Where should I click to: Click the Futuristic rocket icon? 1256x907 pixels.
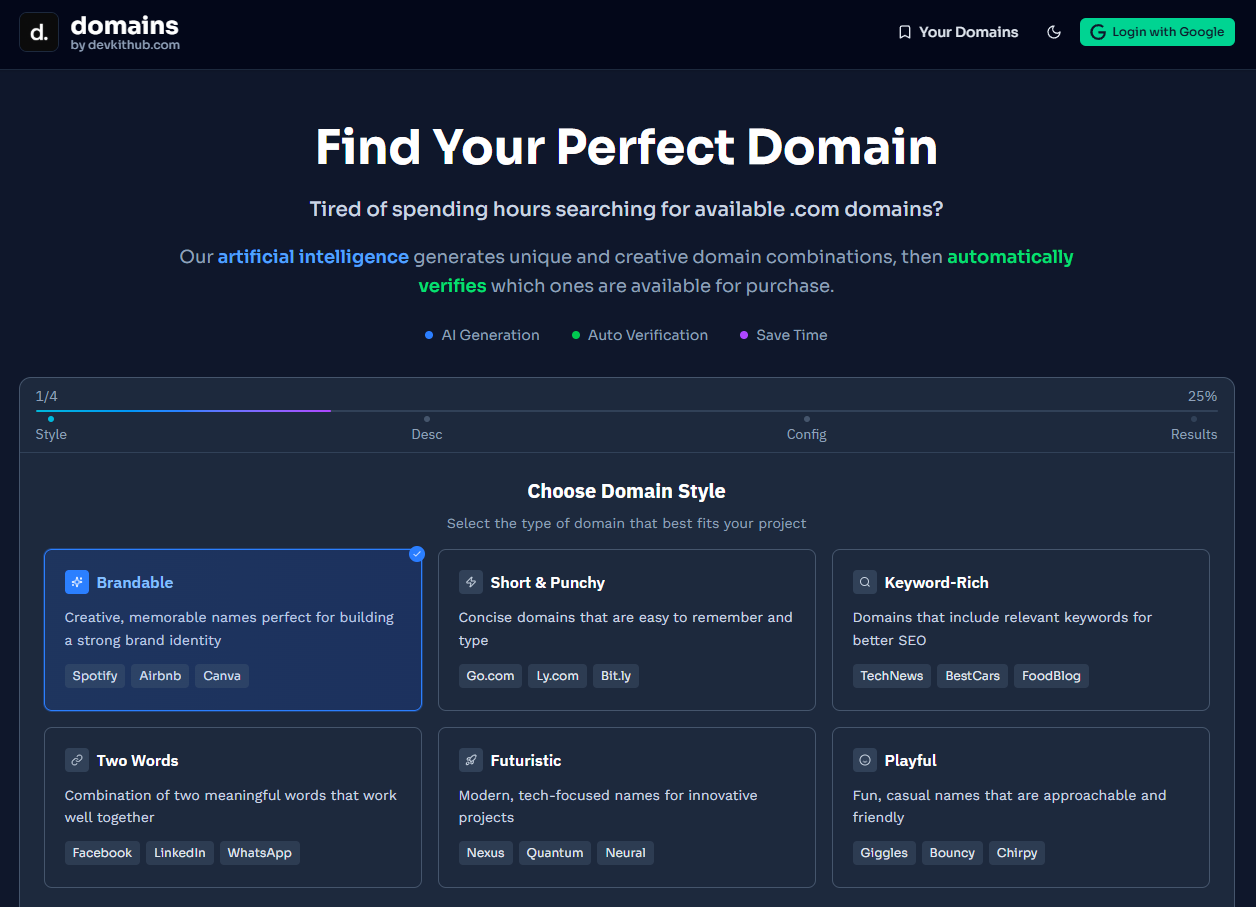coord(471,759)
